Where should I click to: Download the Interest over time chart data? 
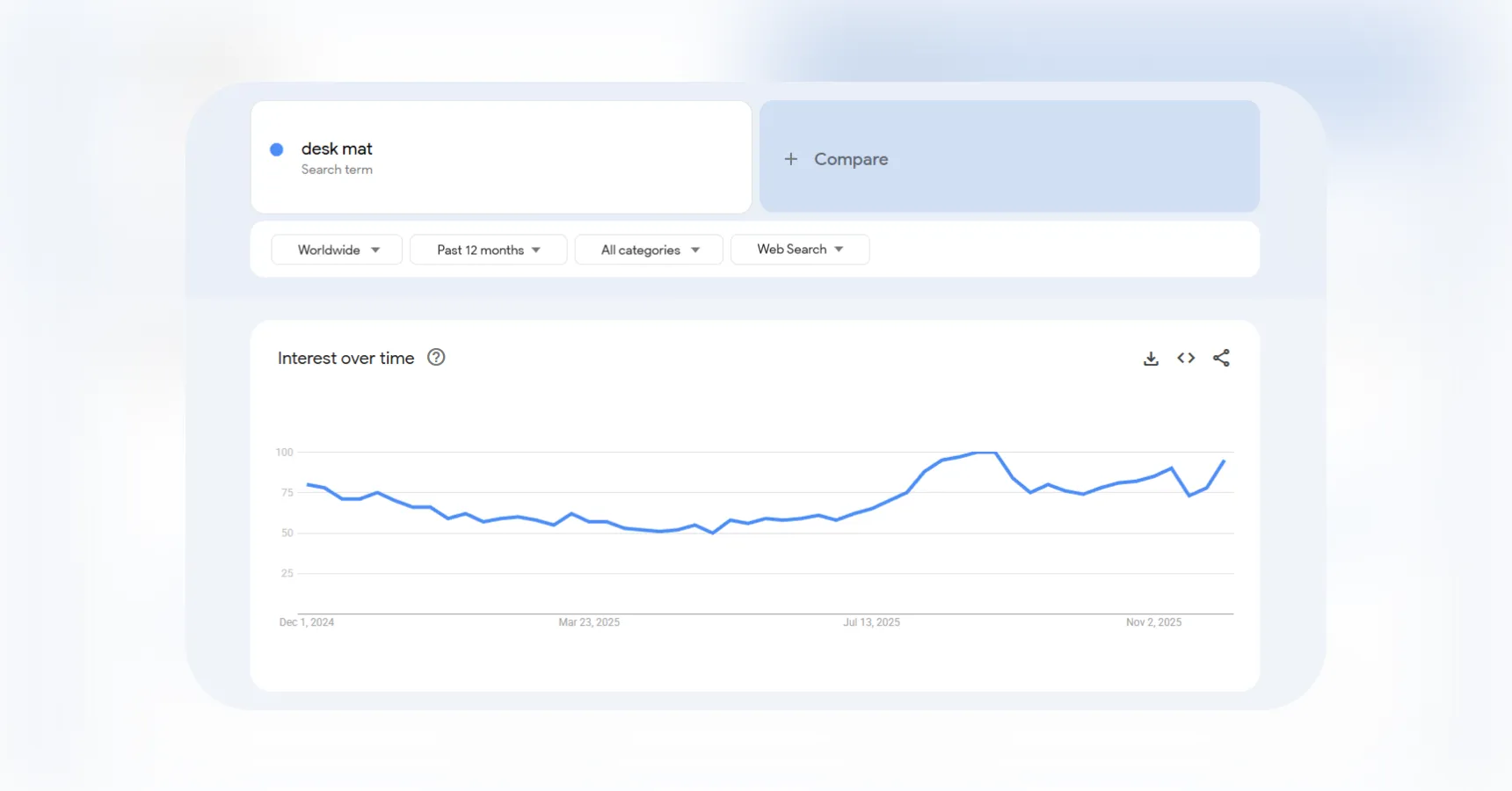click(x=1152, y=358)
